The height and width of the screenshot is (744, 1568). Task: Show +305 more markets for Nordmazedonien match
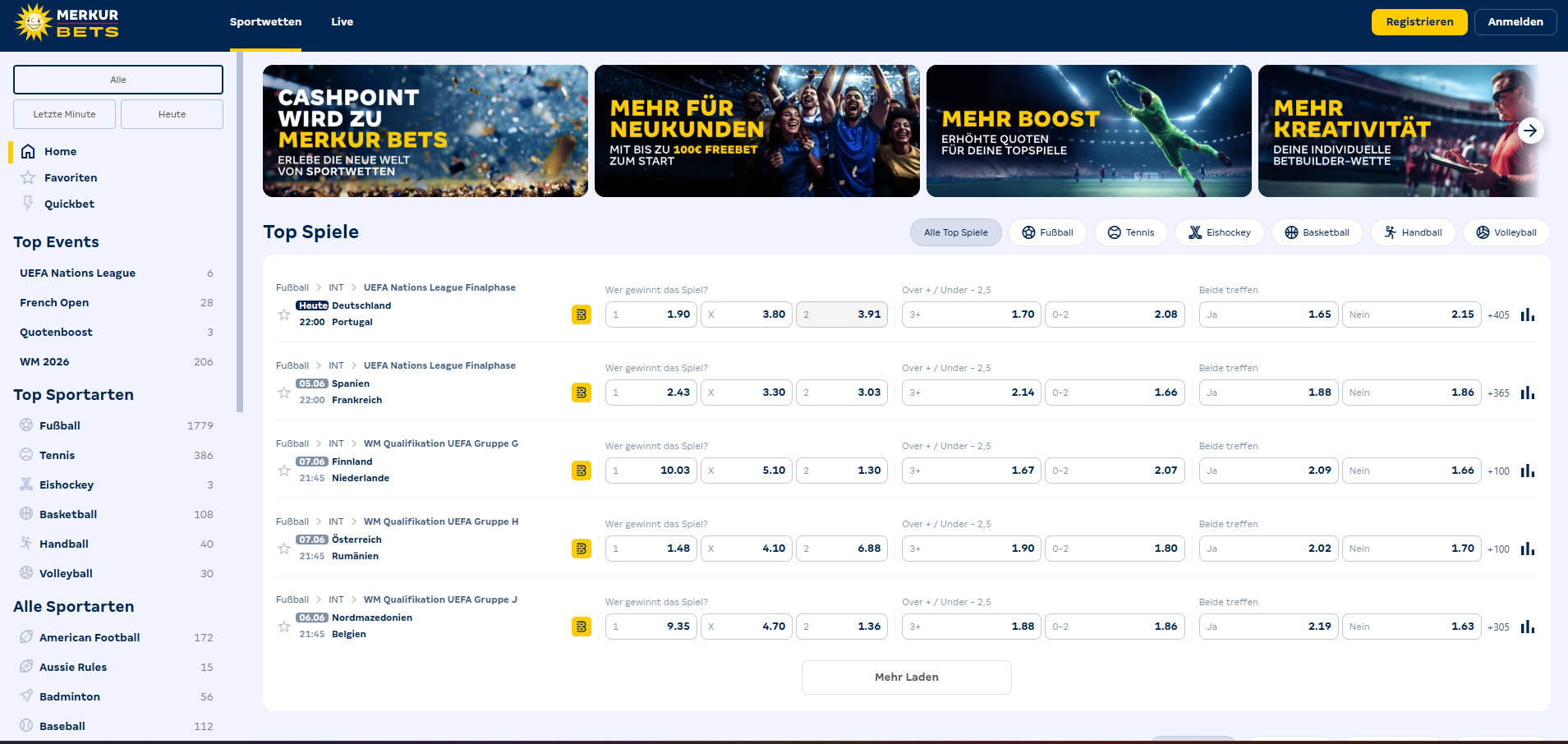[1498, 627]
